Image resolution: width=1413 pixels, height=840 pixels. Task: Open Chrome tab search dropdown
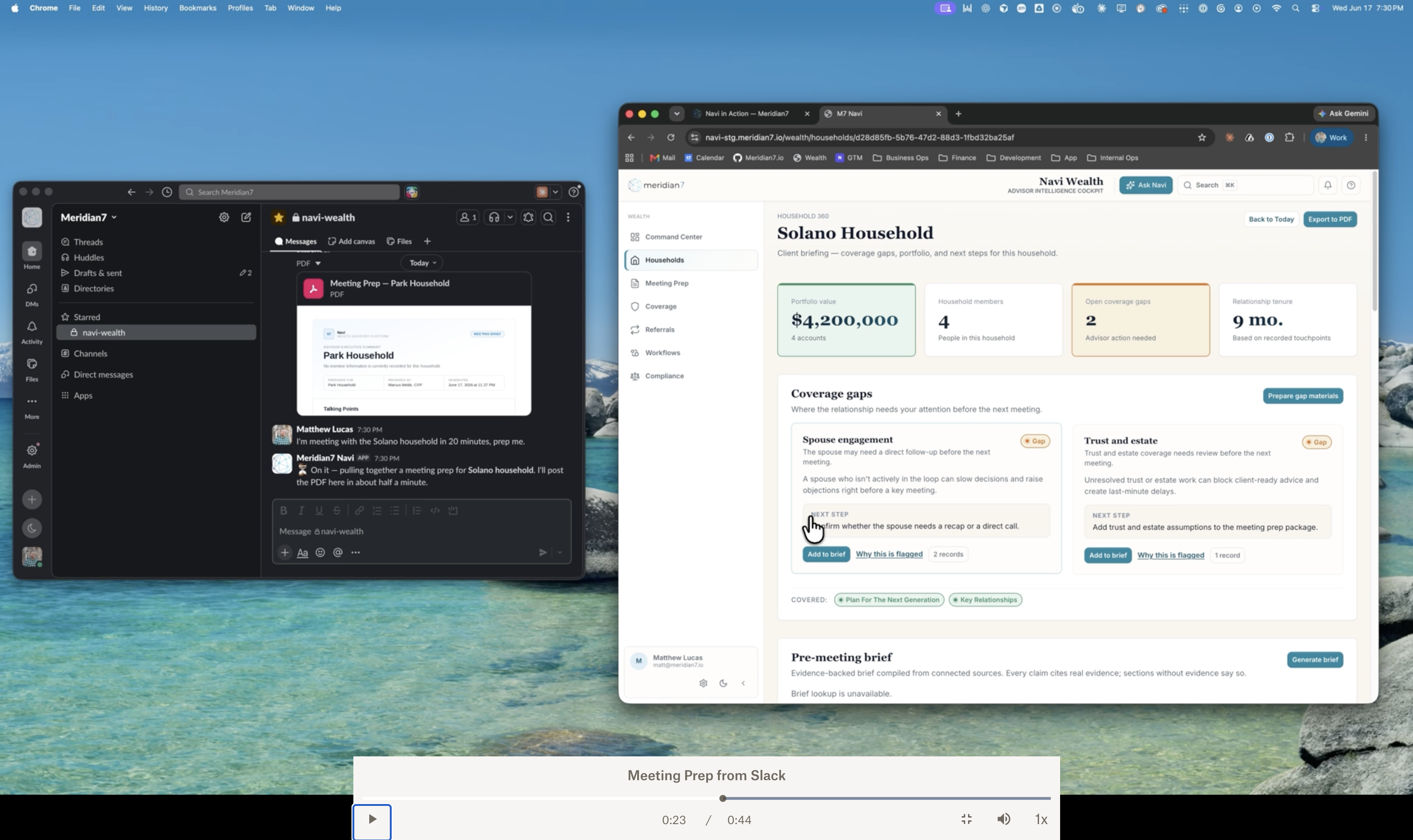click(676, 114)
